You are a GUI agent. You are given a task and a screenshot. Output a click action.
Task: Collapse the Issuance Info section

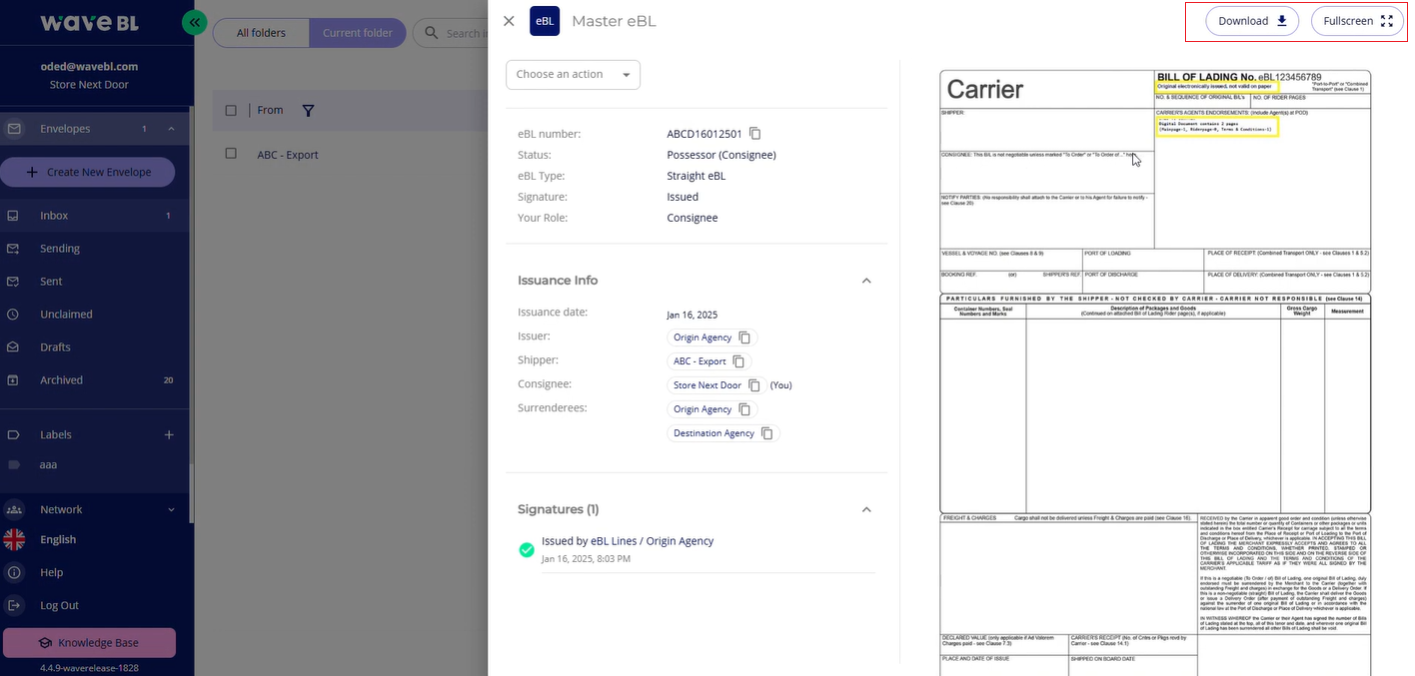click(x=866, y=281)
